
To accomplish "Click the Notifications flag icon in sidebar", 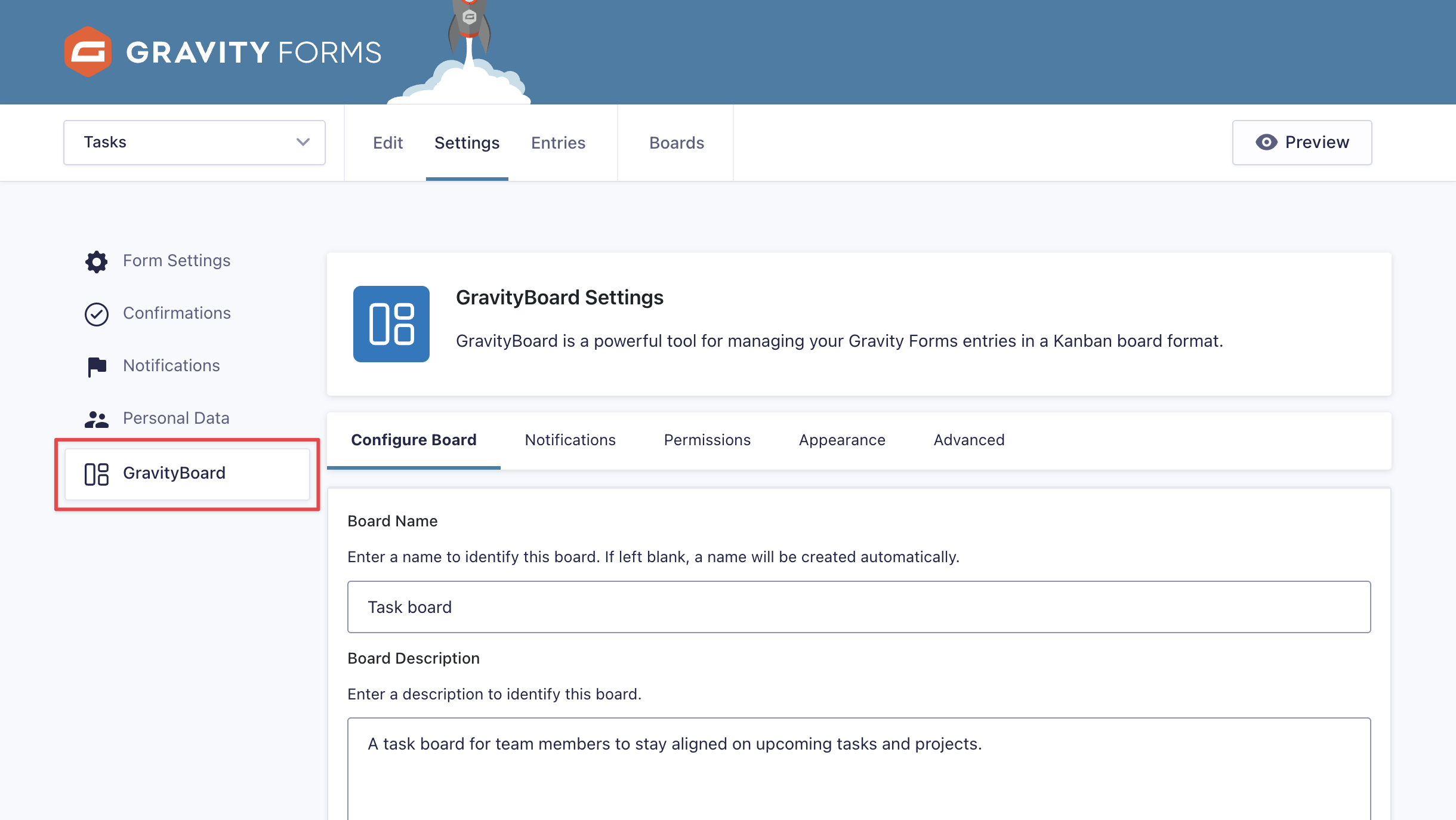I will [96, 366].
